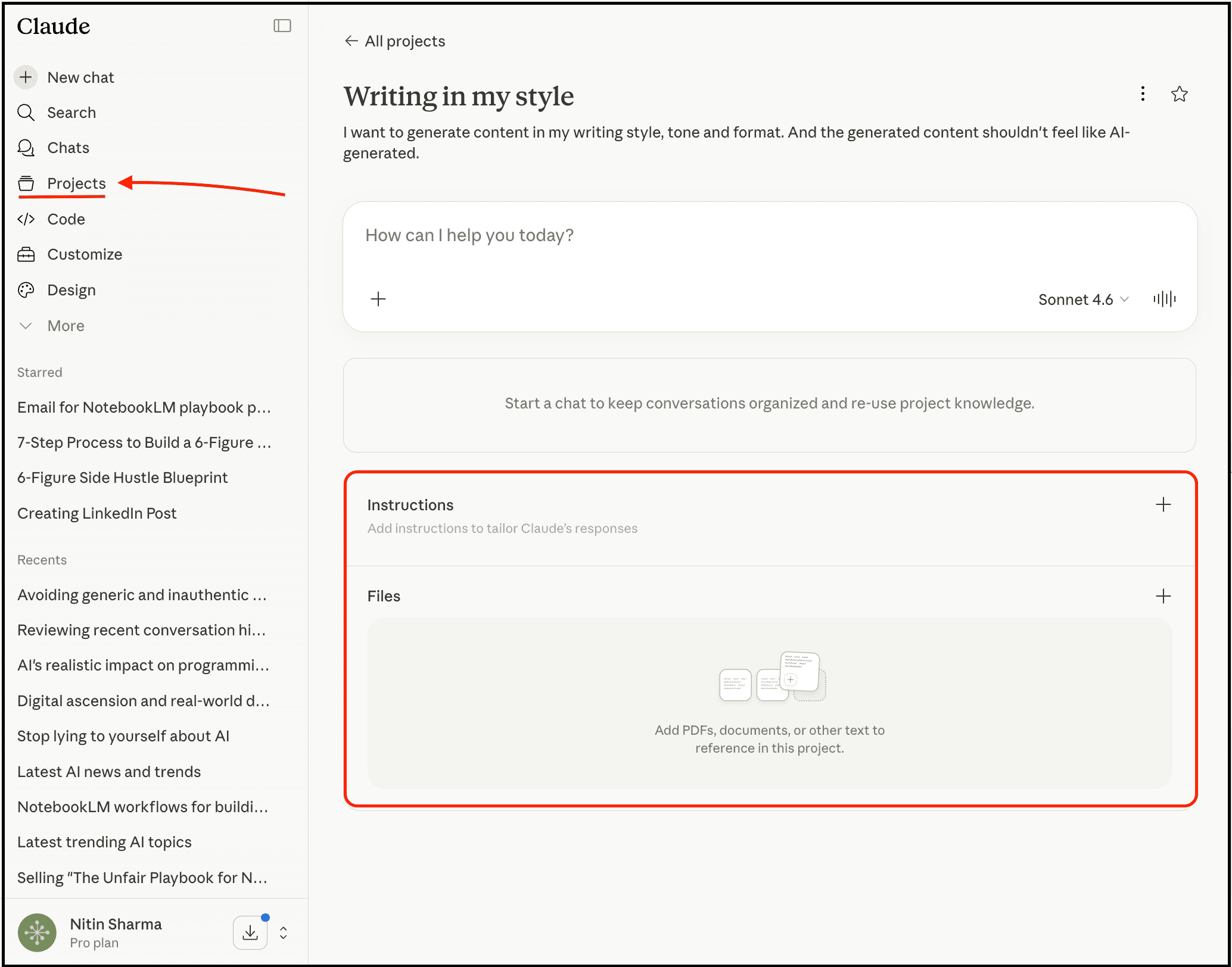Start voice mode with waveform icon

(x=1164, y=299)
